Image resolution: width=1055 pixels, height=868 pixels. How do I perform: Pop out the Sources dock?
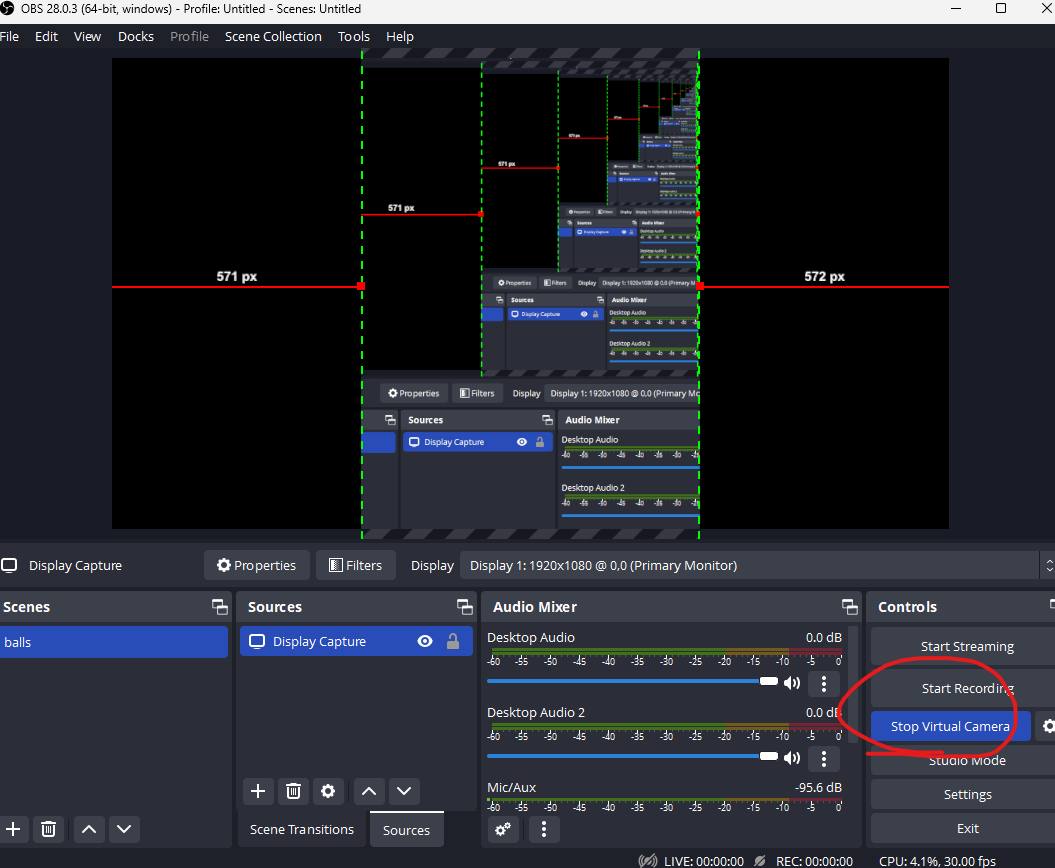[x=465, y=607]
